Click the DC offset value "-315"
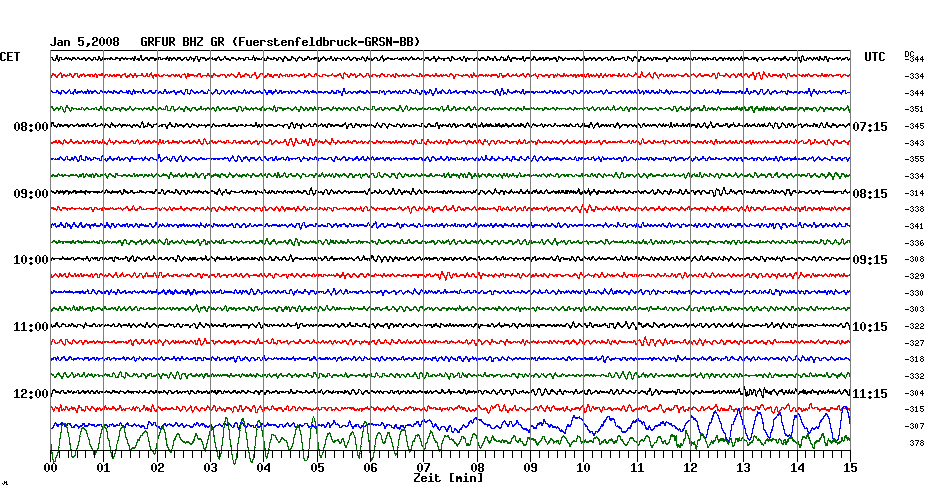The height and width of the screenshot is (494, 930). (x=915, y=409)
